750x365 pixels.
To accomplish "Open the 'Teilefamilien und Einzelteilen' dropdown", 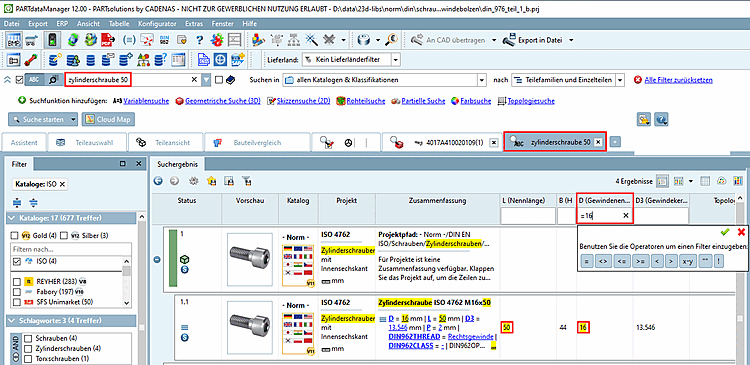I will coord(620,80).
